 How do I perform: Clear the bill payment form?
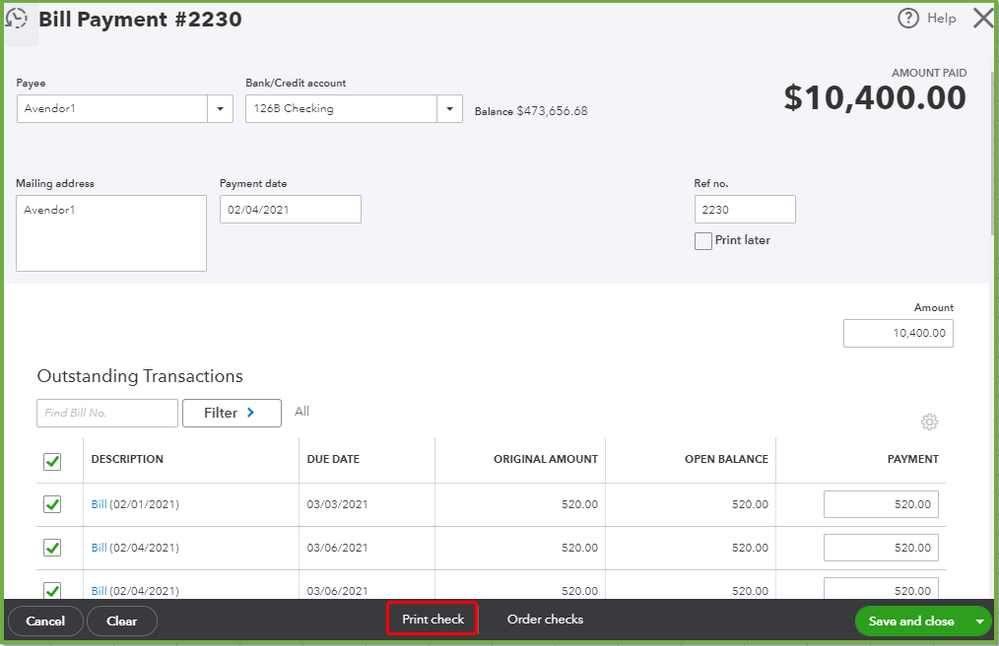[x=121, y=621]
